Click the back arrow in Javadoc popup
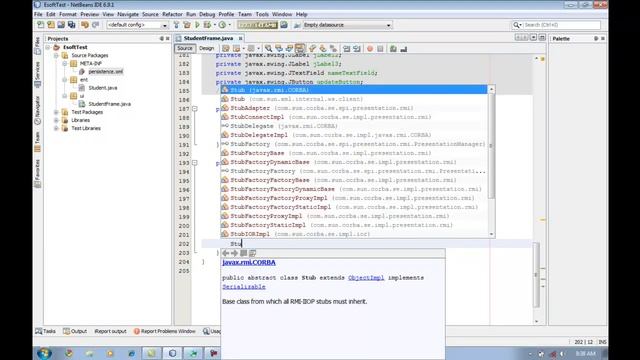The image size is (640, 360). (226, 253)
